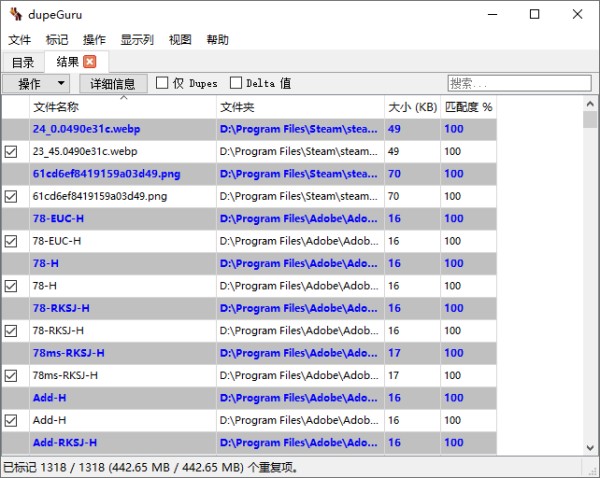This screenshot has height=478, width=600.
Task: Select the 24_0.0490e31c.webp reference row
Action: point(249,129)
